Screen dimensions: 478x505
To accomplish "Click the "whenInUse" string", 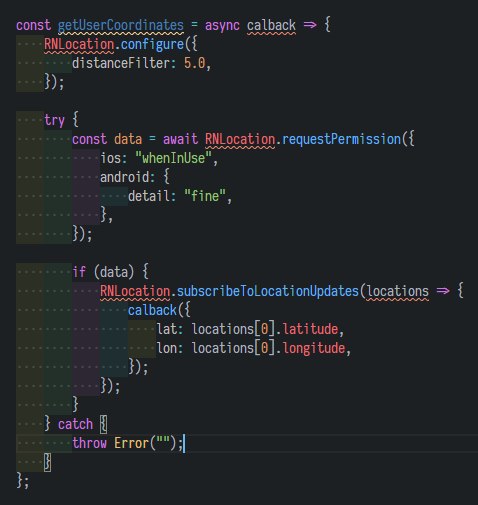I will 173,158.
